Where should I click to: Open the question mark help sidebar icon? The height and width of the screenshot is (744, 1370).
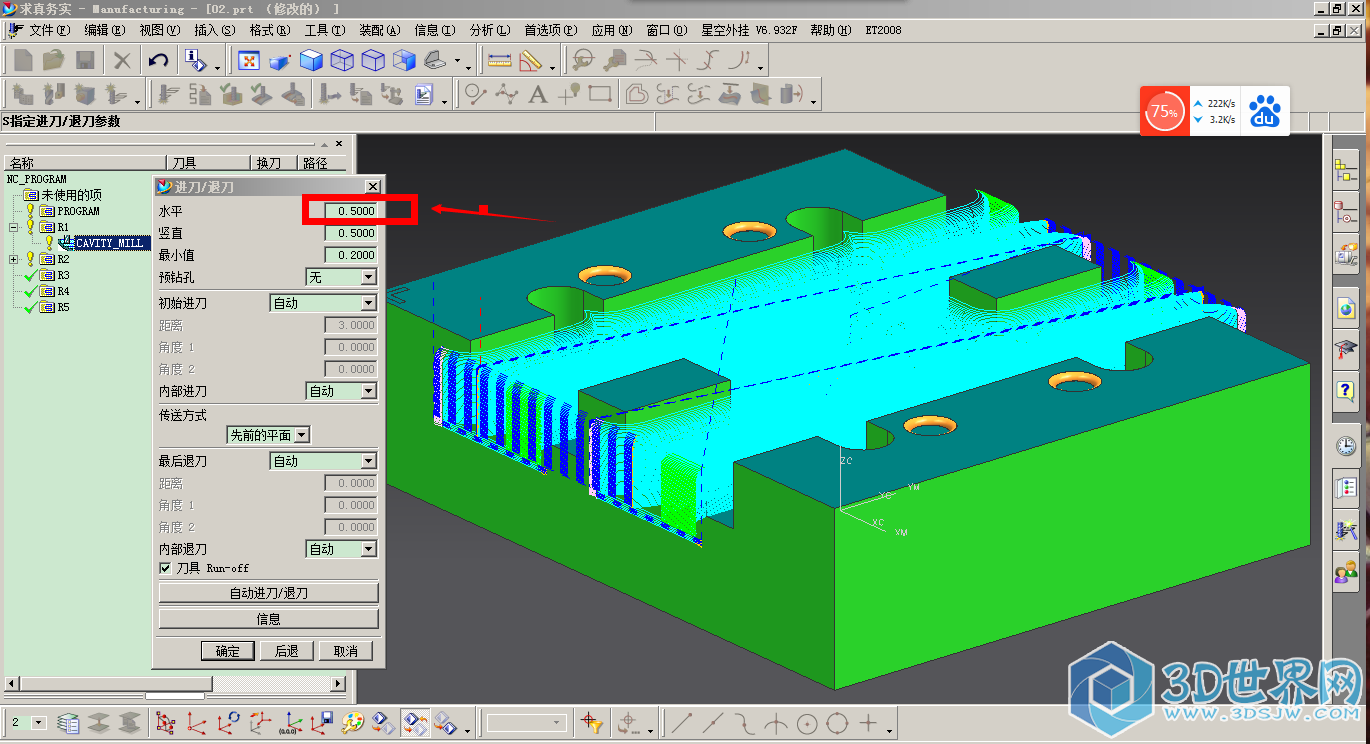tap(1346, 390)
